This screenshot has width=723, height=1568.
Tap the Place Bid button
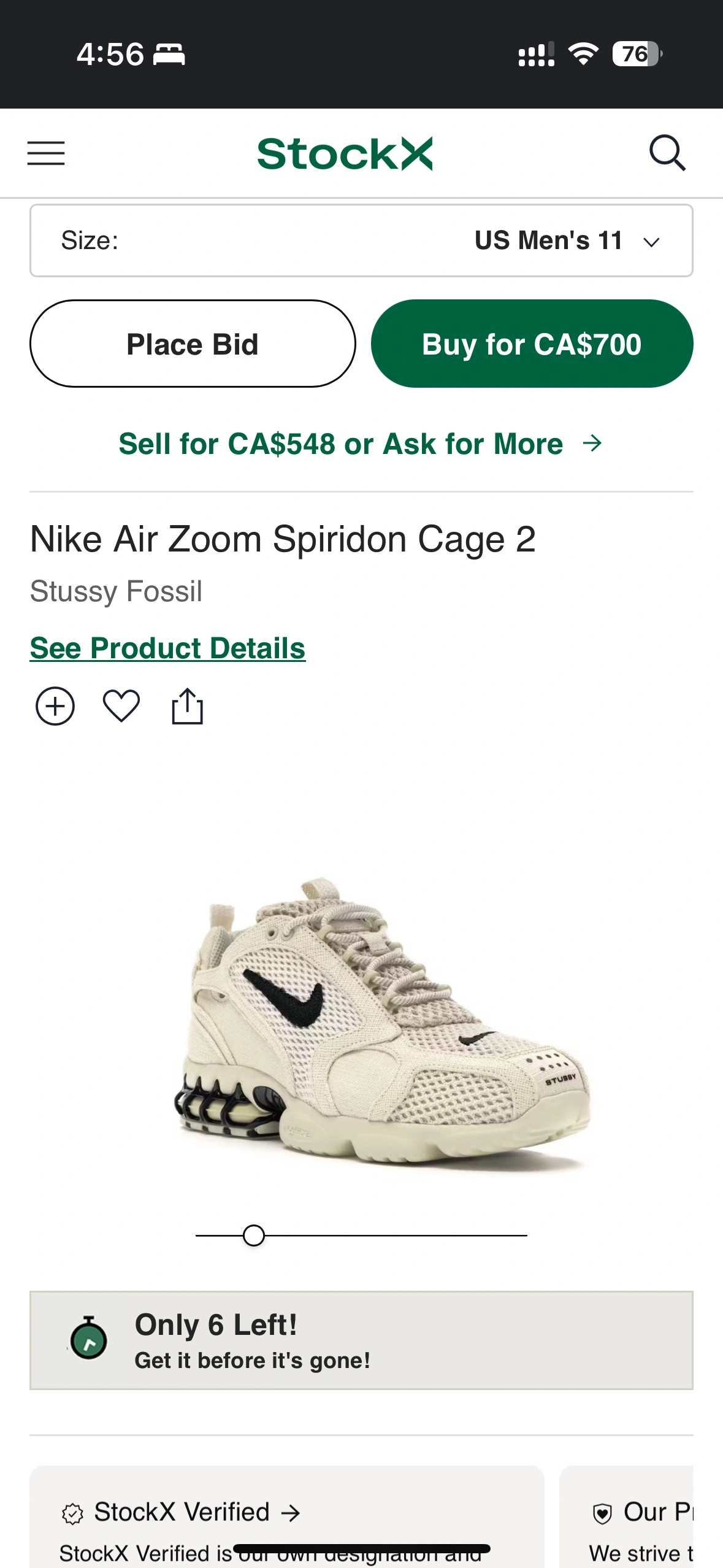coord(193,344)
